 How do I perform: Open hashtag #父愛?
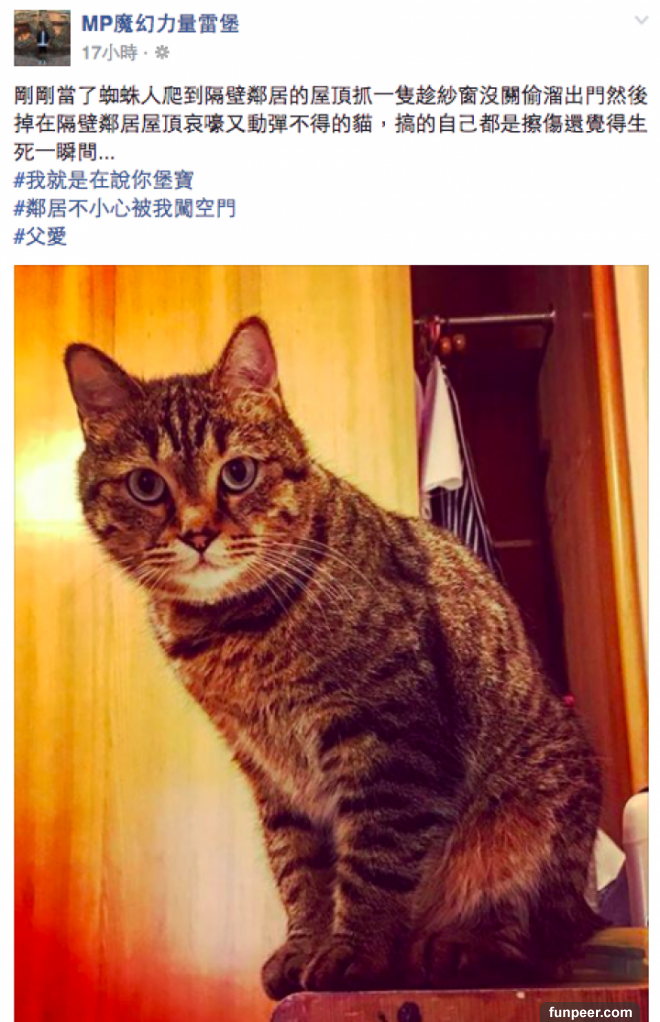[x=40, y=237]
